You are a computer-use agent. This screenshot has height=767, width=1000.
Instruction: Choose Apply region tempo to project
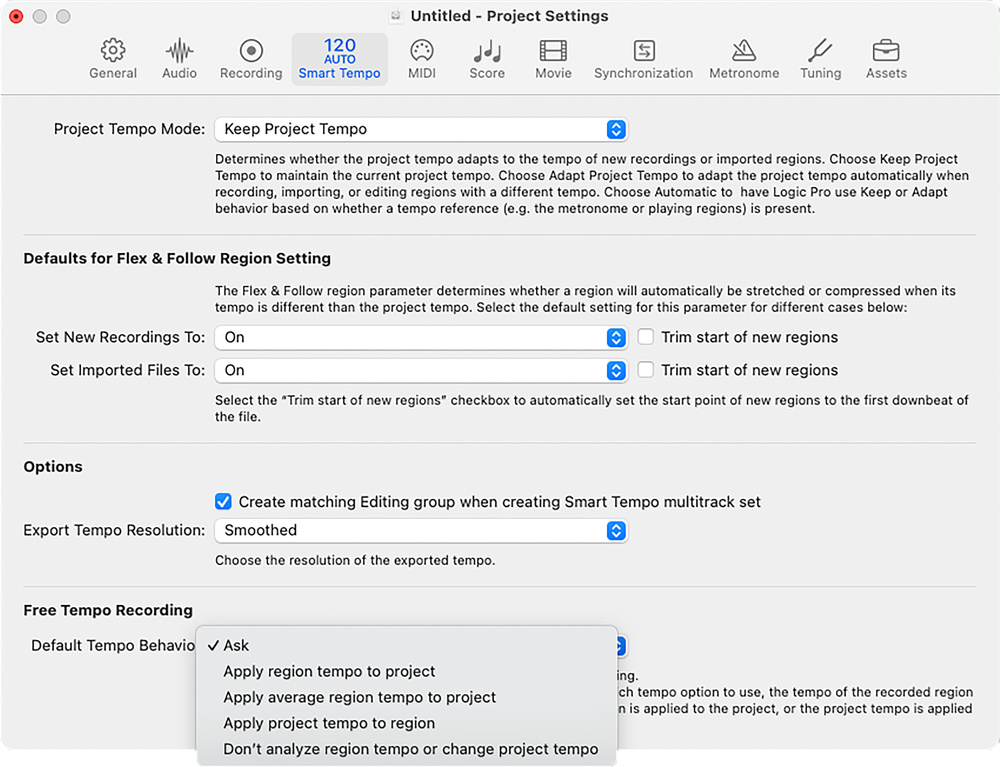point(329,672)
